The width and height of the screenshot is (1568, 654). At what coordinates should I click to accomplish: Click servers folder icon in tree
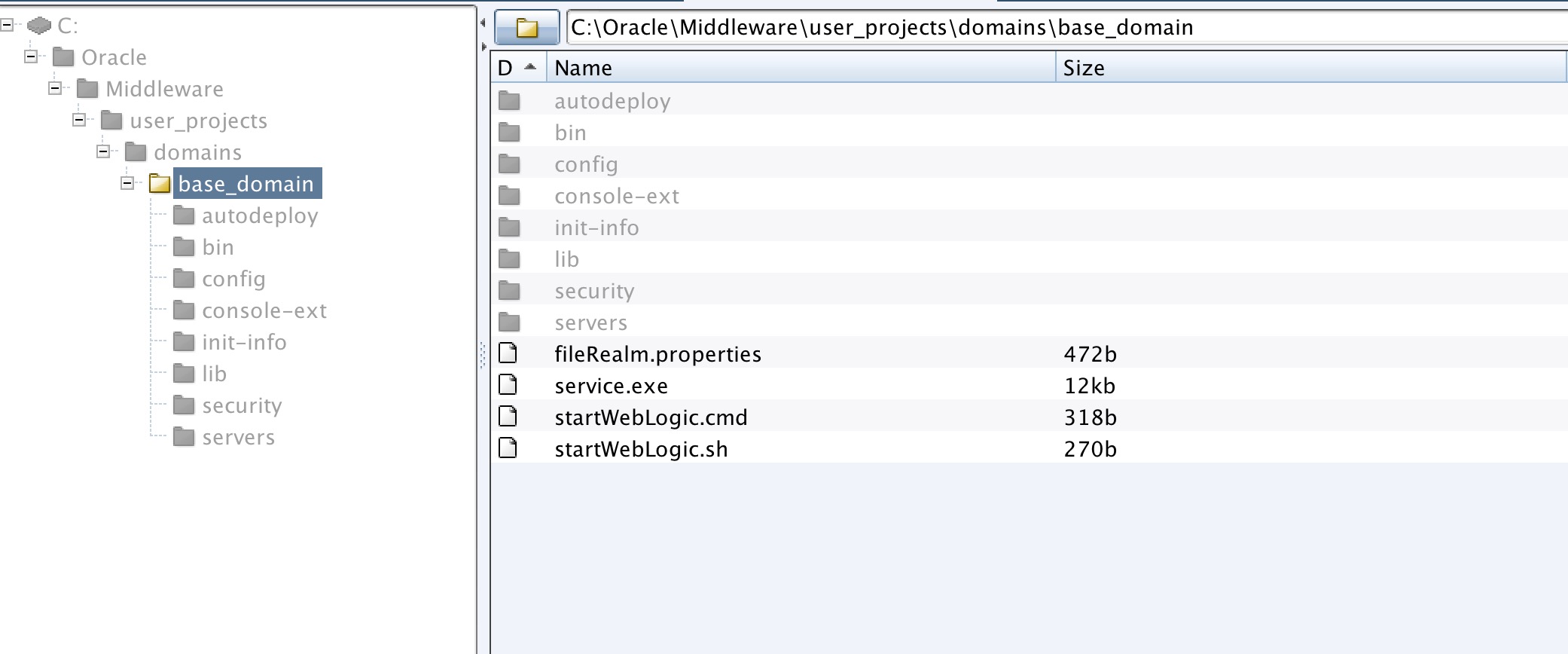184,437
